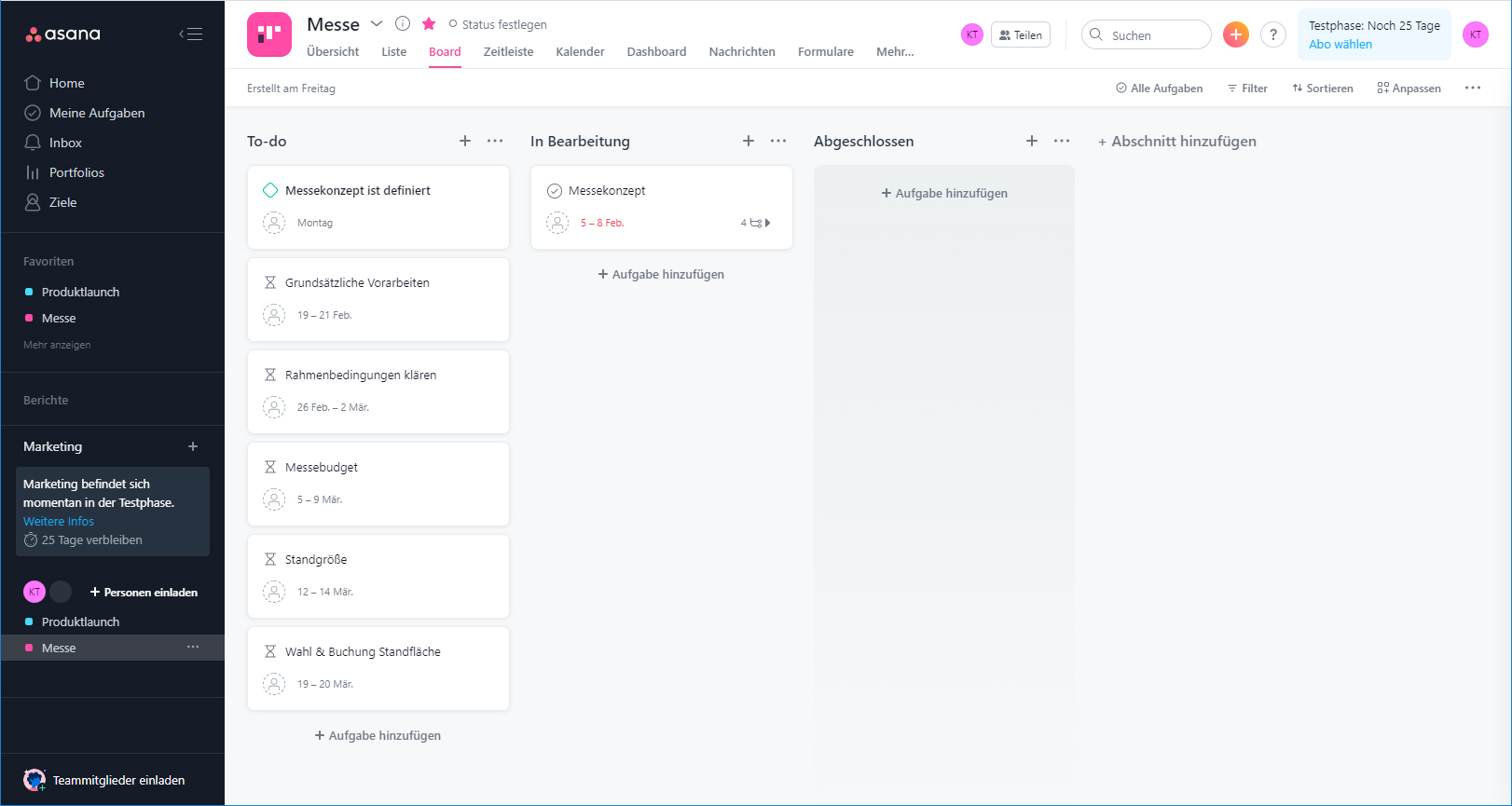Open Messe sidebar project options dots
The image size is (1512, 806).
193,647
